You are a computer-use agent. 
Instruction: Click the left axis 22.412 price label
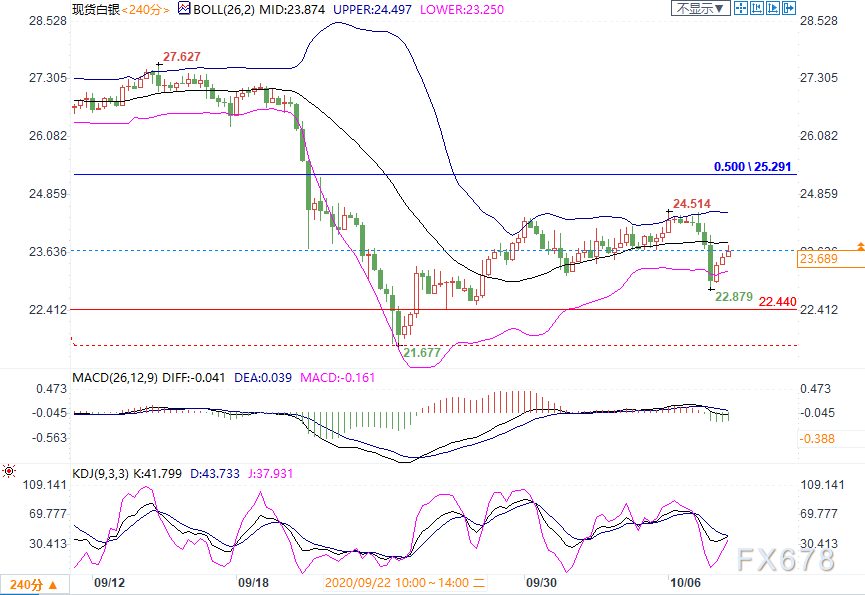point(47,309)
